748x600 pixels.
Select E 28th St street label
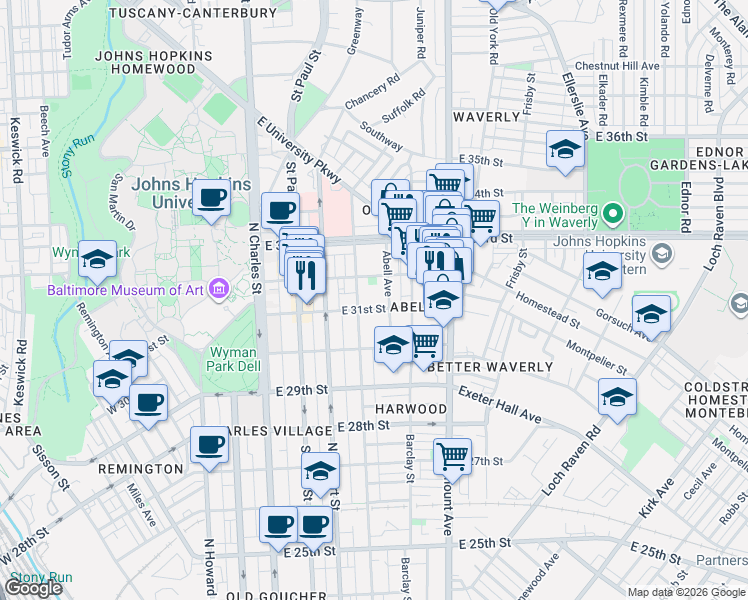point(364,426)
